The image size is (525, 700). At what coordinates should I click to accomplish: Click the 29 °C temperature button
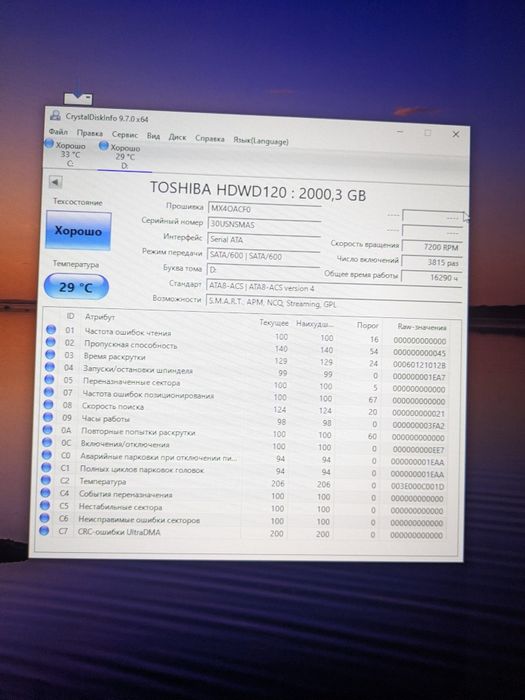tap(76, 287)
